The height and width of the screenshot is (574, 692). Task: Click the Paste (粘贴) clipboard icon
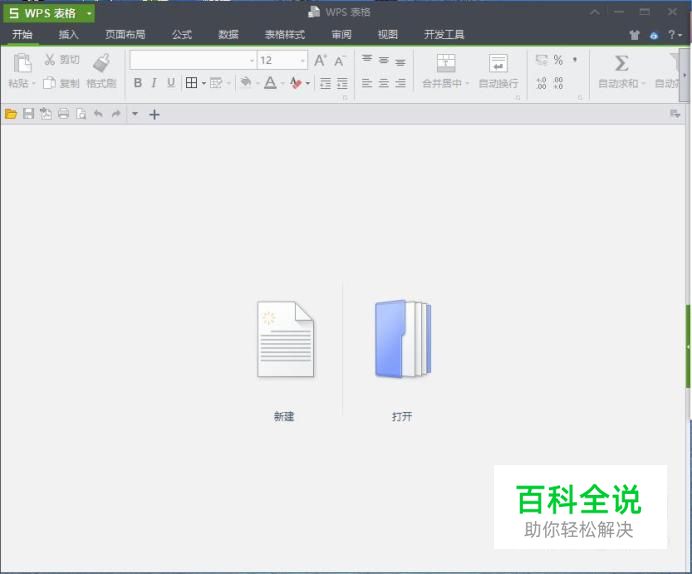pyautogui.click(x=21, y=64)
